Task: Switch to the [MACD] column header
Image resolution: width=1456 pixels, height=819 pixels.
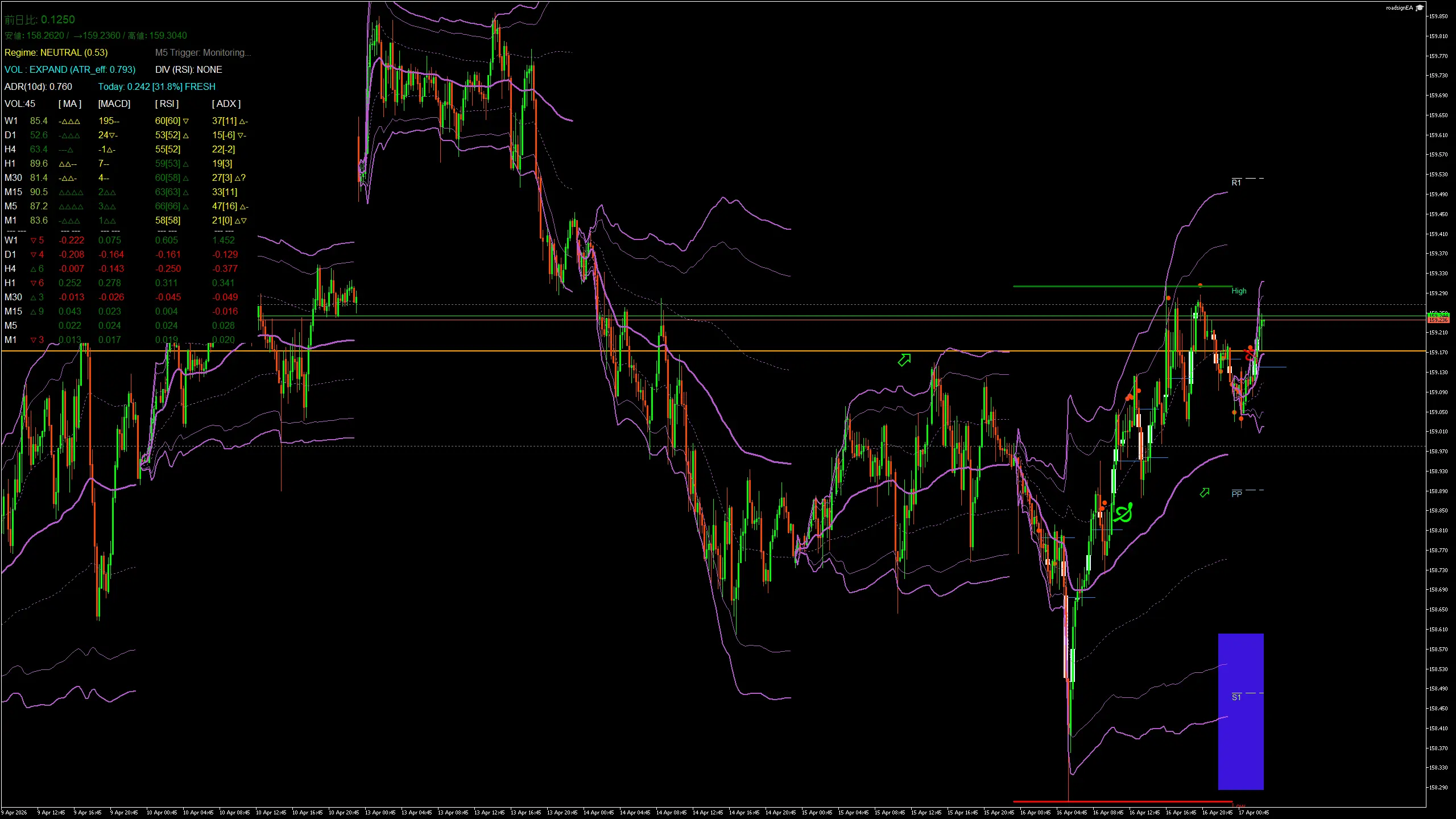Action: click(x=114, y=104)
